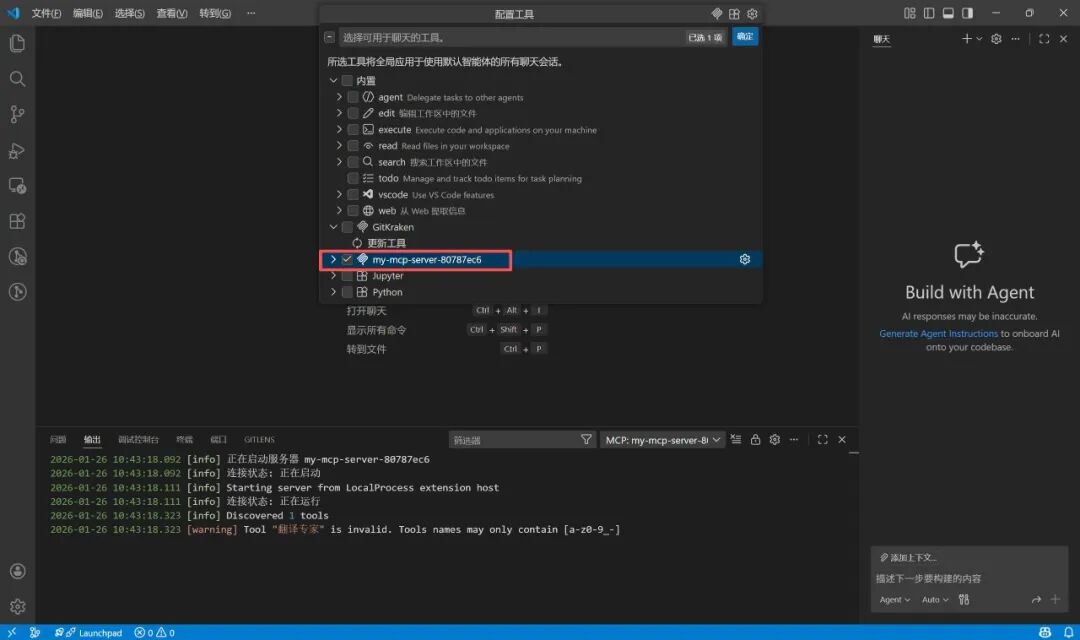The width and height of the screenshot is (1080, 640).
Task: Open Remote Explorer in activity bar
Action: pos(17,185)
